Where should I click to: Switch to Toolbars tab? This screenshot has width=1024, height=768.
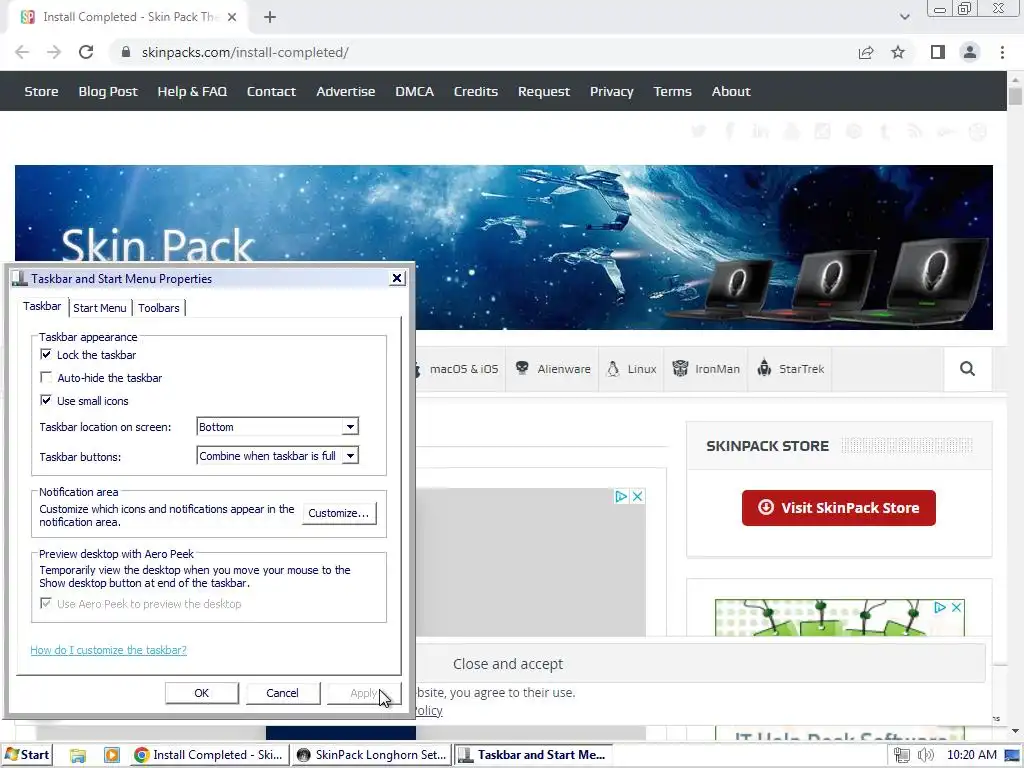point(159,308)
